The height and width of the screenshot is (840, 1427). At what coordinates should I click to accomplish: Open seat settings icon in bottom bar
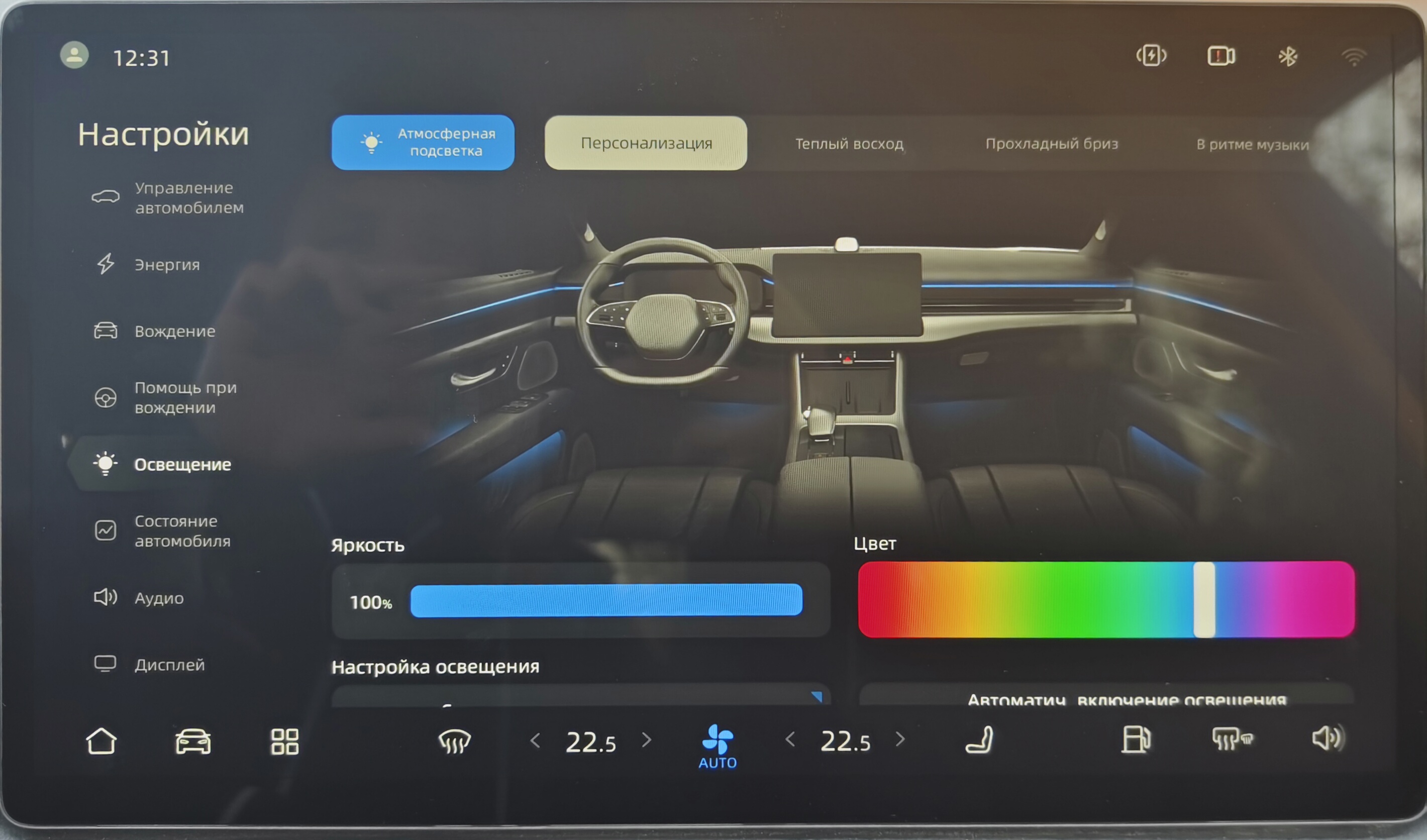click(x=980, y=740)
